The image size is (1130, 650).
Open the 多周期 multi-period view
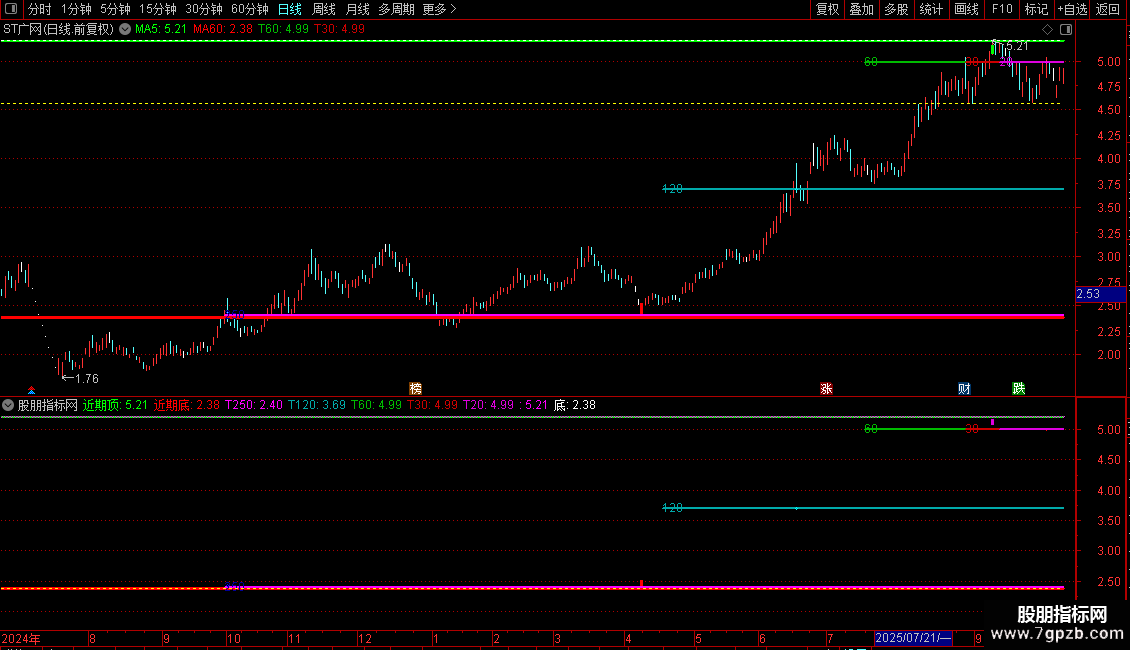(x=396, y=9)
